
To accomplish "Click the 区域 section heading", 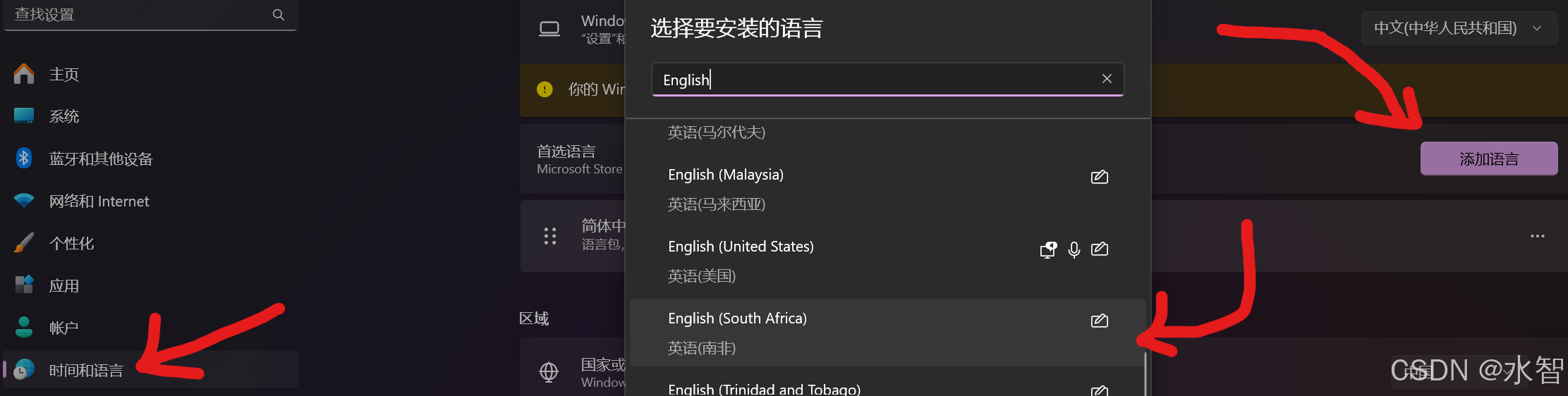I will [x=534, y=318].
